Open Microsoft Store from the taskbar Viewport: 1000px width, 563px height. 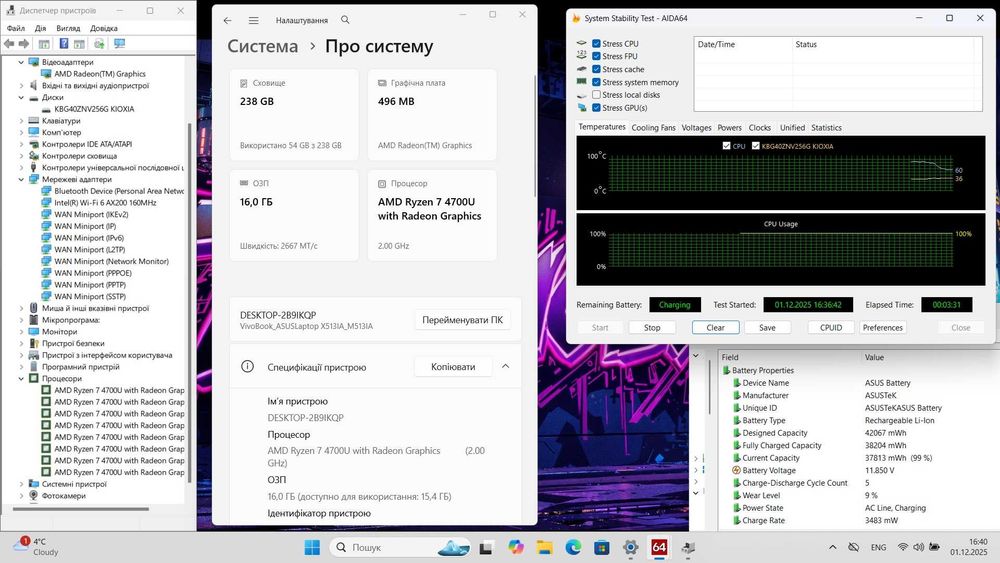coord(601,547)
